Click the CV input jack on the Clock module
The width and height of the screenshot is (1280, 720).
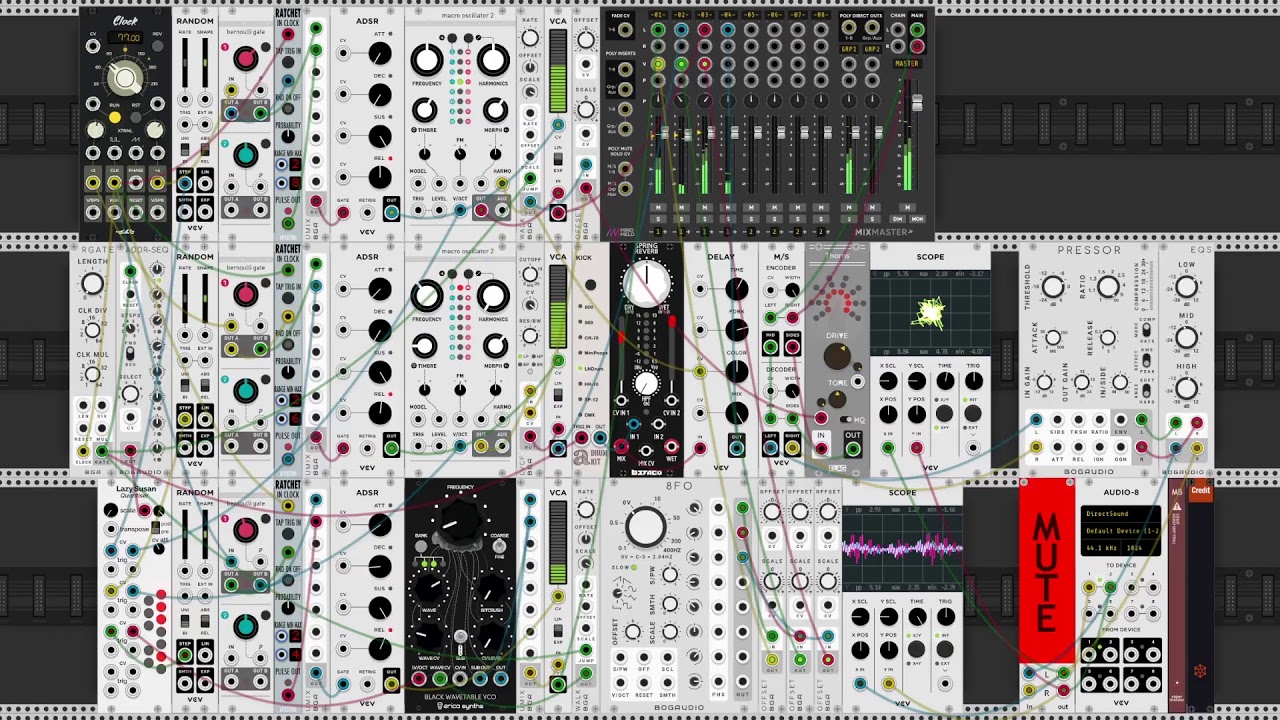click(x=93, y=46)
